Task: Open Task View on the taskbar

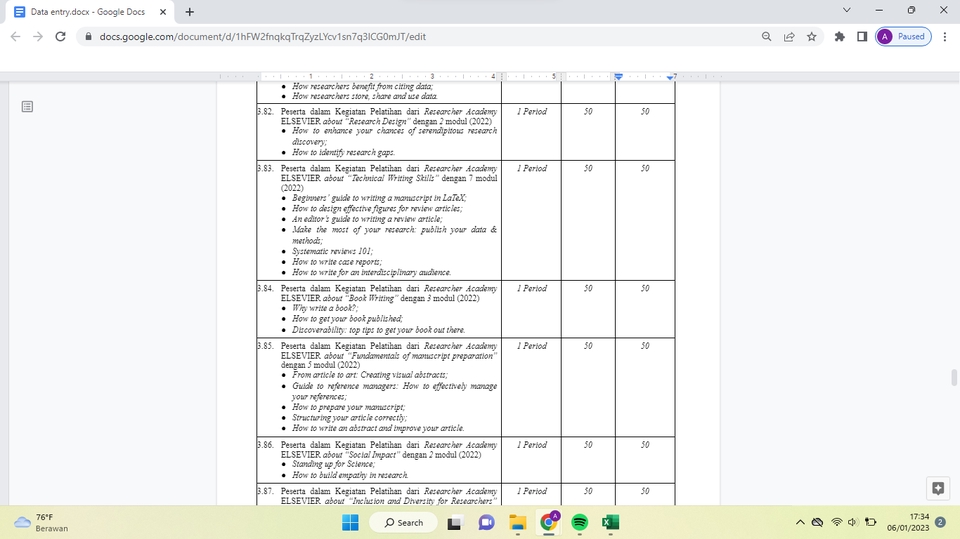Action: [x=454, y=522]
